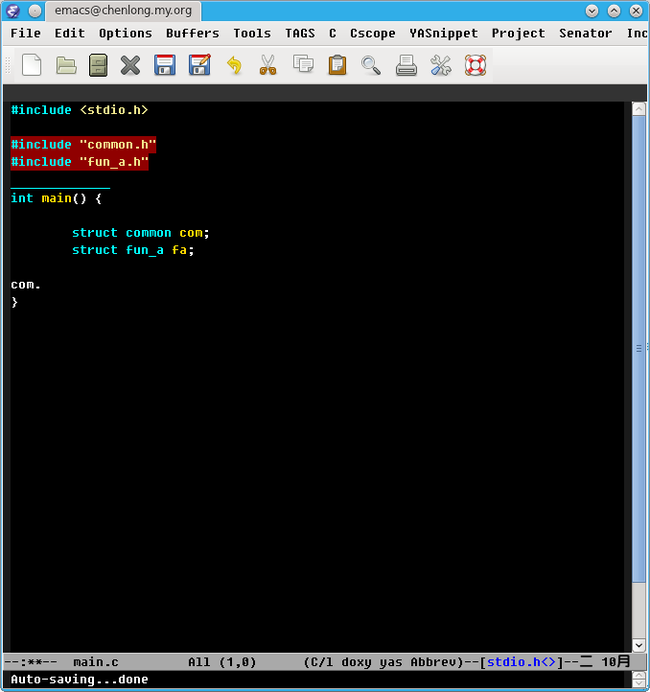Paste with the clipboard icon
The image size is (650, 692).
pos(338,65)
